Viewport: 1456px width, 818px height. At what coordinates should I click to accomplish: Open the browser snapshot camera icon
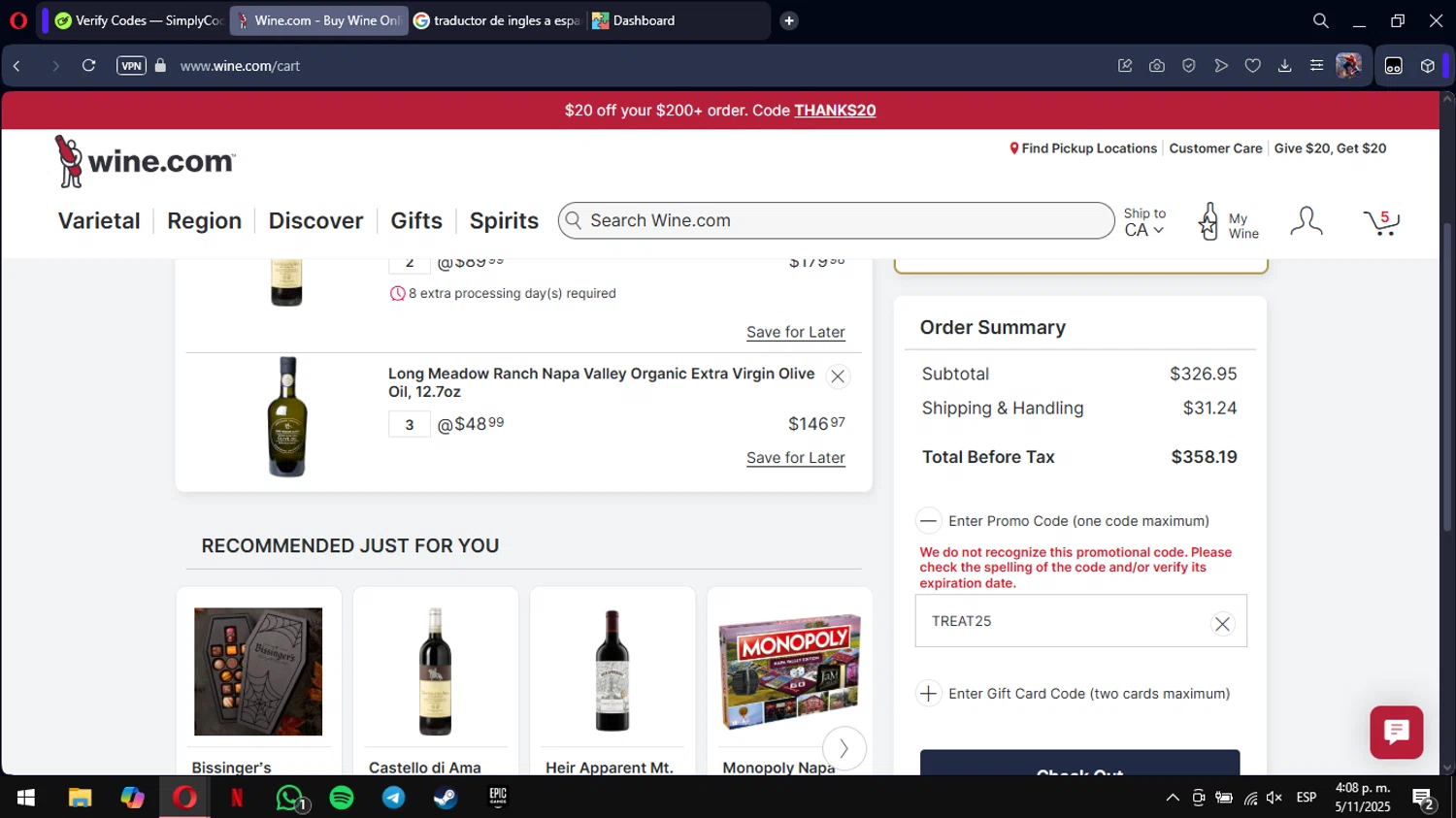pyautogui.click(x=1157, y=66)
